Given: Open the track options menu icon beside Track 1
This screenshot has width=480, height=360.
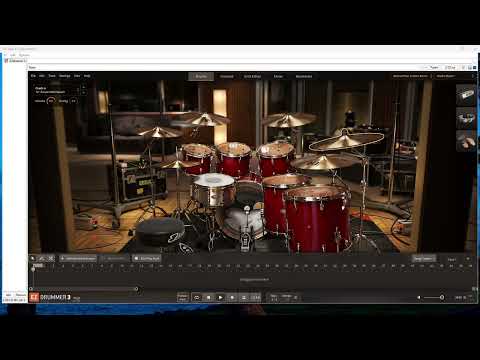Looking at the screenshot, I should coord(468,259).
